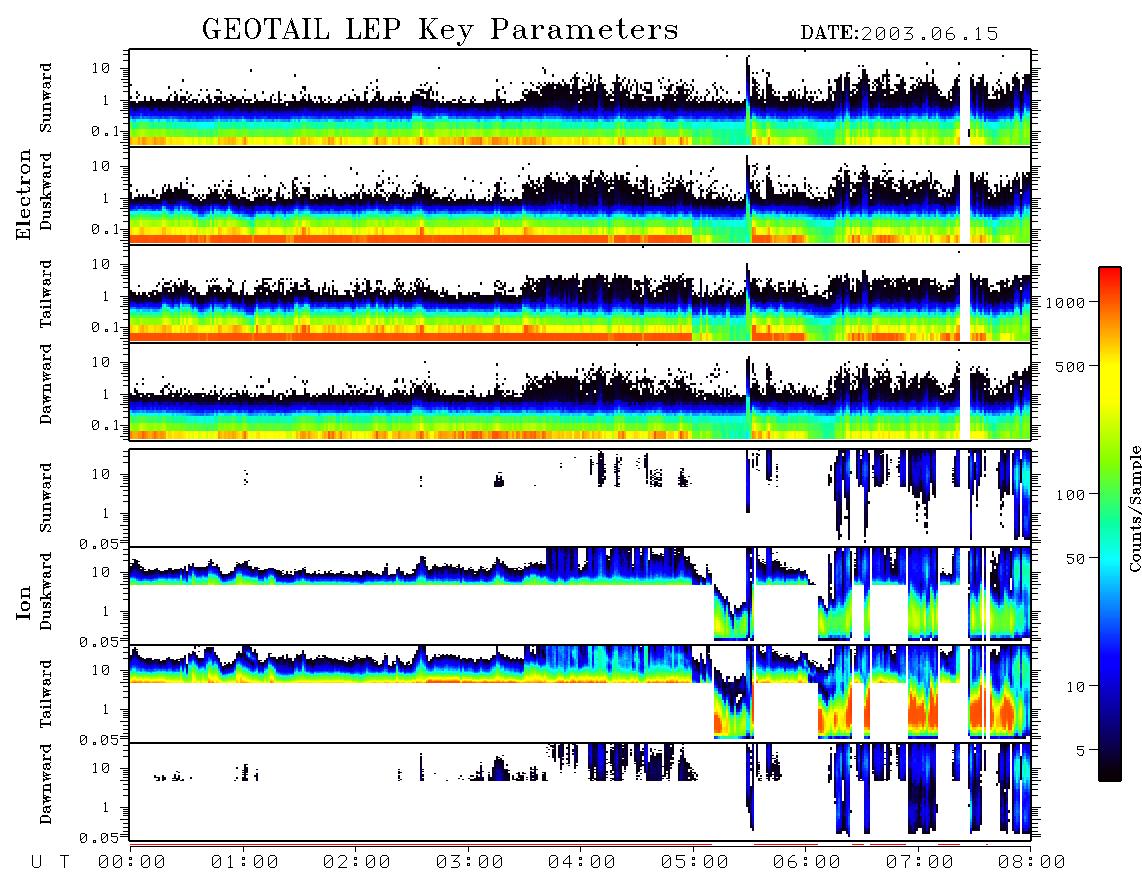Click the Electron Duskward spectrogram panel
This screenshot has width=1142, height=880.
click(x=580, y=195)
